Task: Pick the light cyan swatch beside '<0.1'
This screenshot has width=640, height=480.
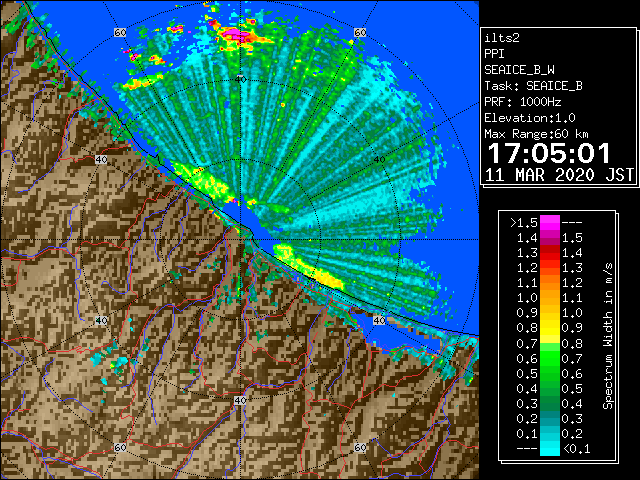Action: (x=550, y=448)
